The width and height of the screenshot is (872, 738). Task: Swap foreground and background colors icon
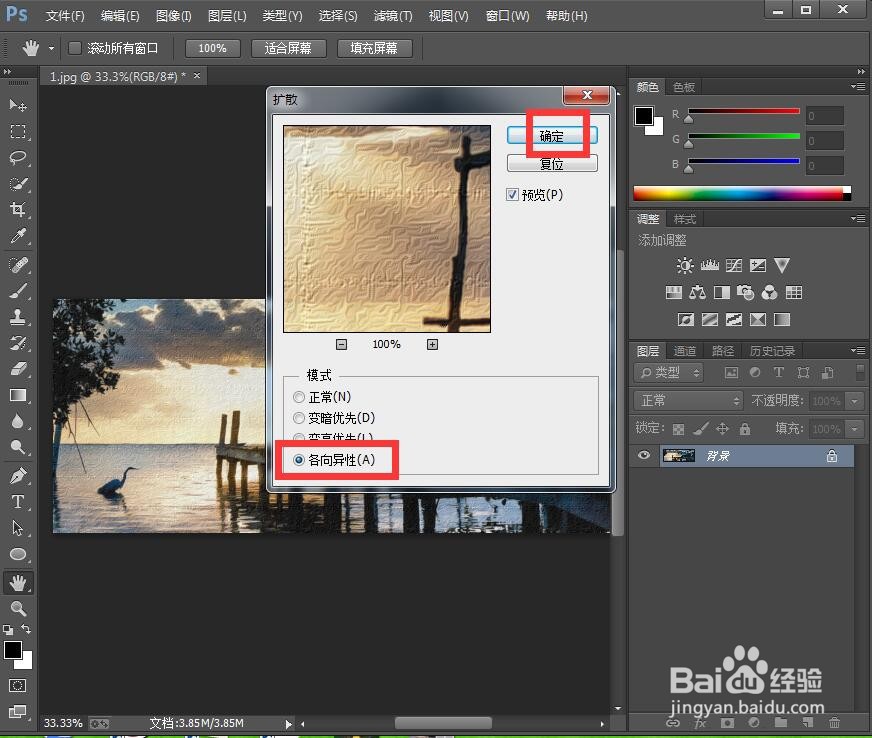[x=26, y=629]
